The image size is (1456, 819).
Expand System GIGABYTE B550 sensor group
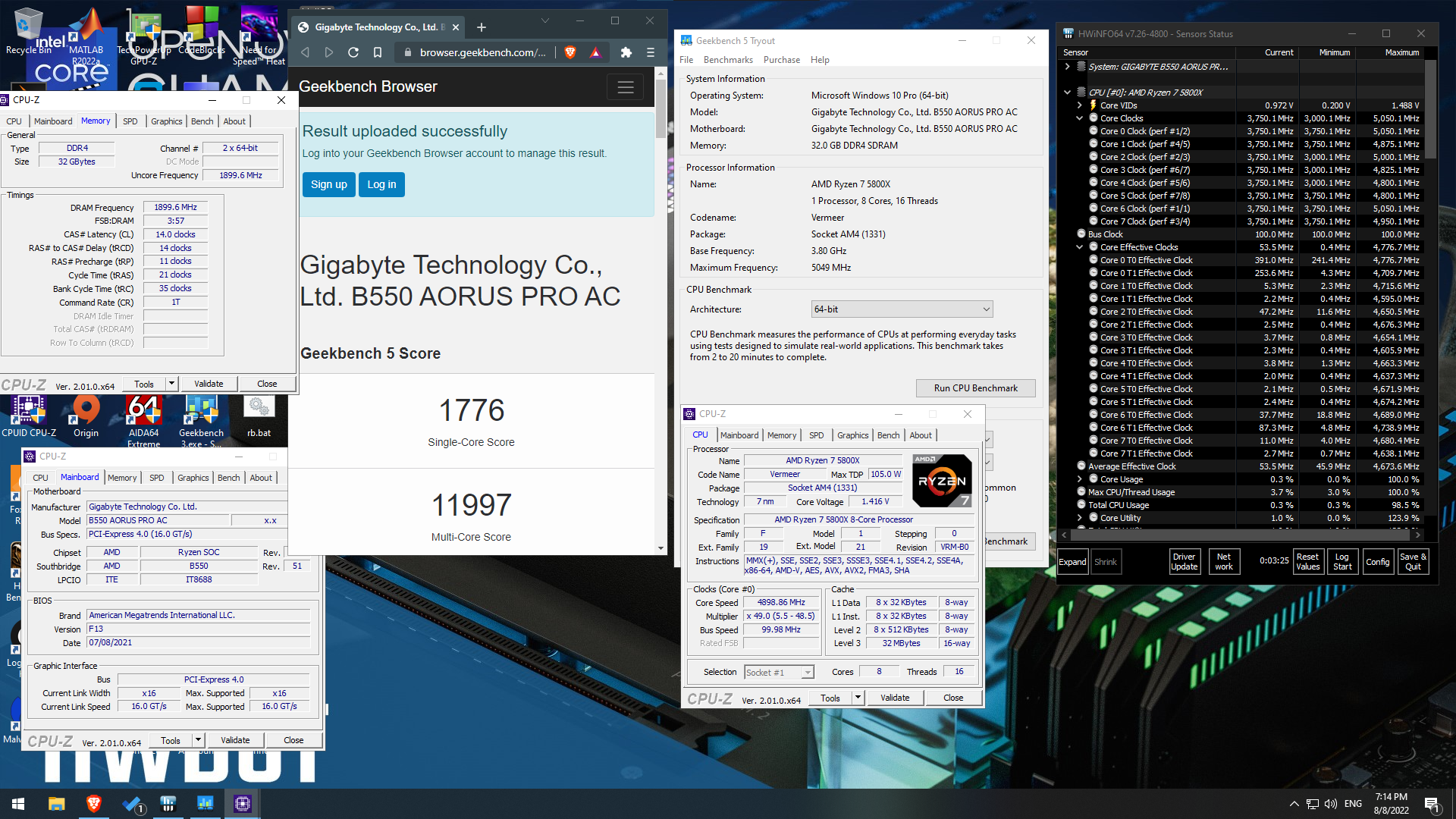(x=1067, y=67)
